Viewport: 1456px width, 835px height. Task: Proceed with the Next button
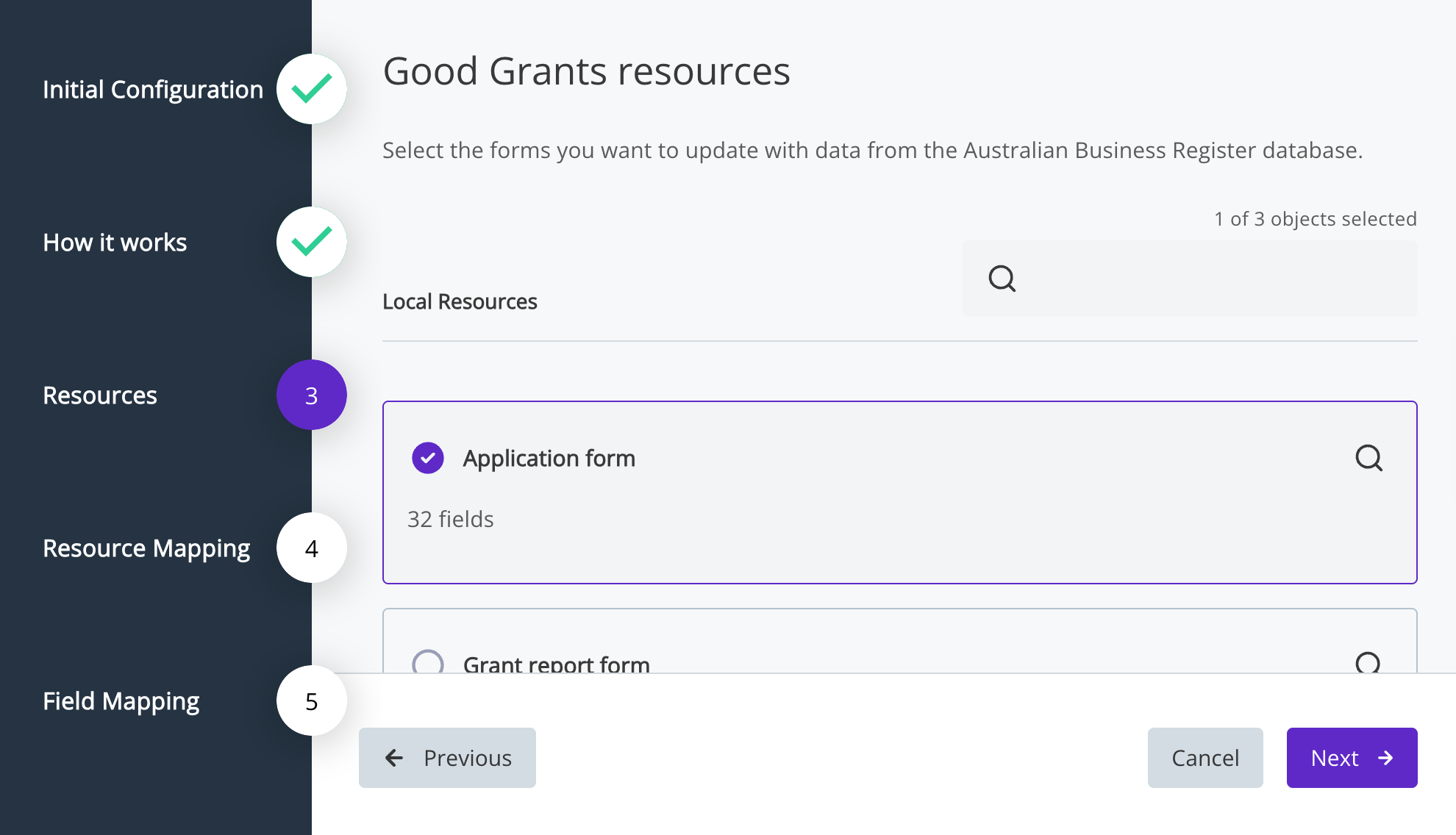1352,758
